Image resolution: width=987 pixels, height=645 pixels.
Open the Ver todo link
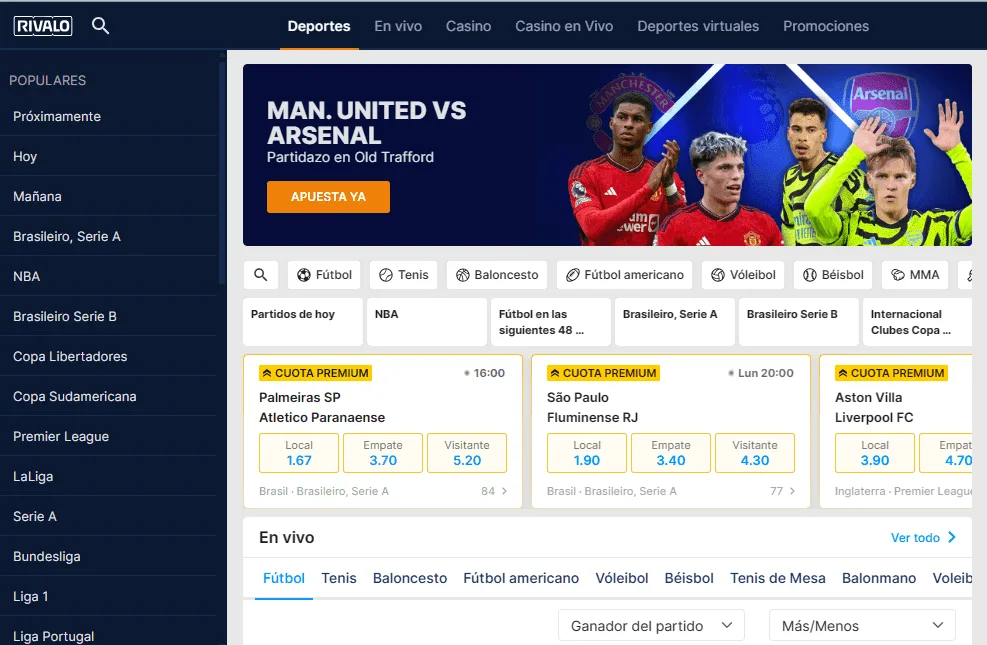[923, 537]
